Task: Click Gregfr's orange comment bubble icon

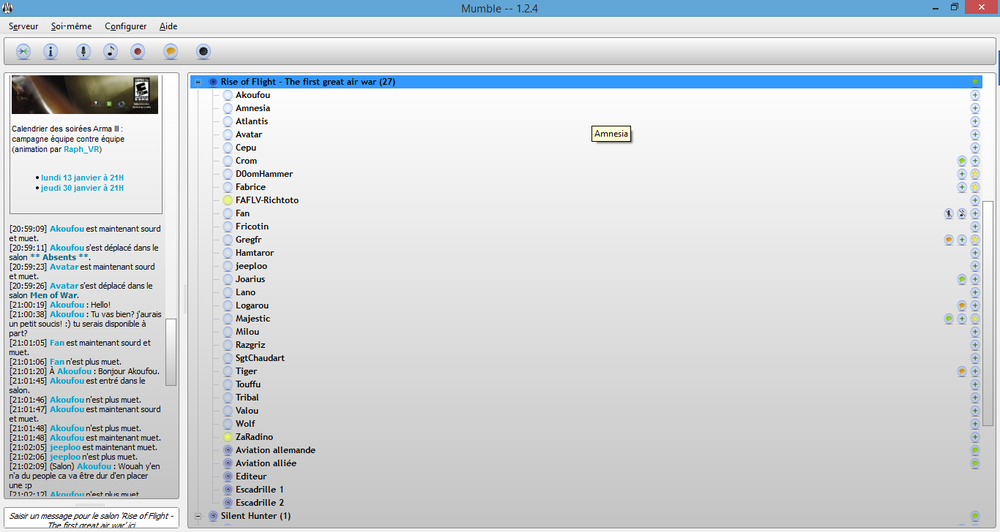Action: [x=948, y=240]
